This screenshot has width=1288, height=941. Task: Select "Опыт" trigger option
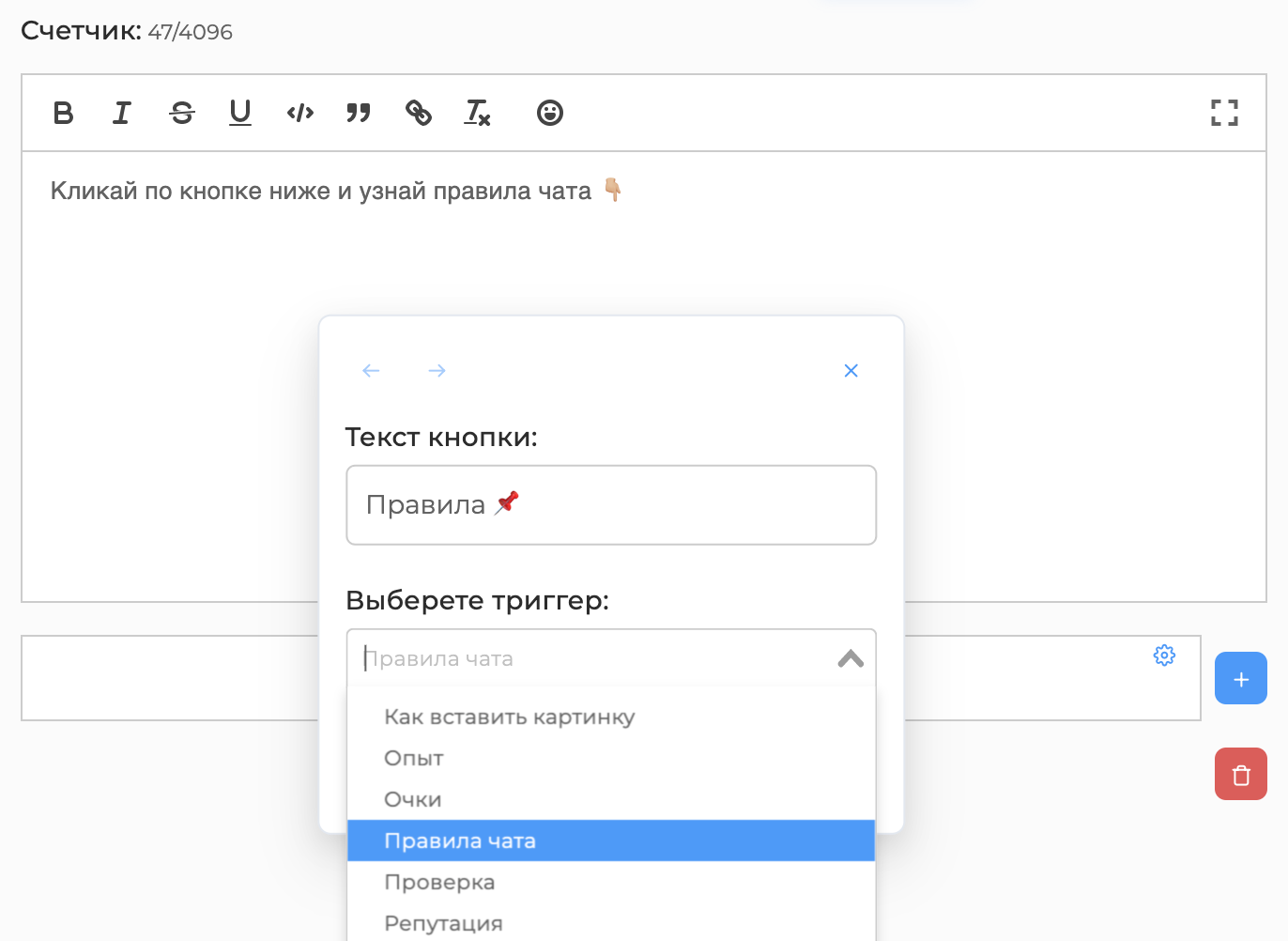click(x=611, y=758)
